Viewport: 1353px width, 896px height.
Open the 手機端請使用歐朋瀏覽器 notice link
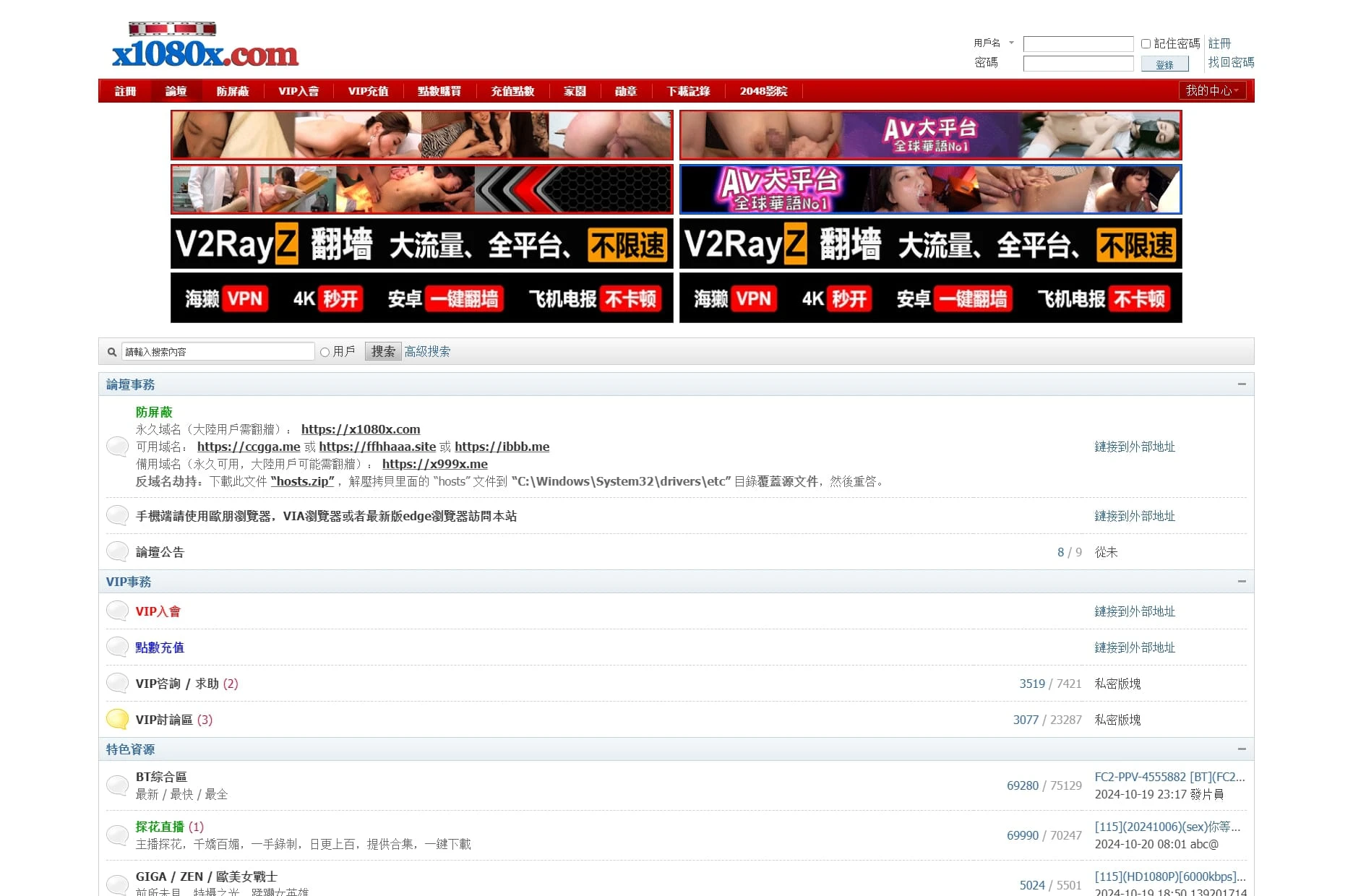click(x=326, y=516)
